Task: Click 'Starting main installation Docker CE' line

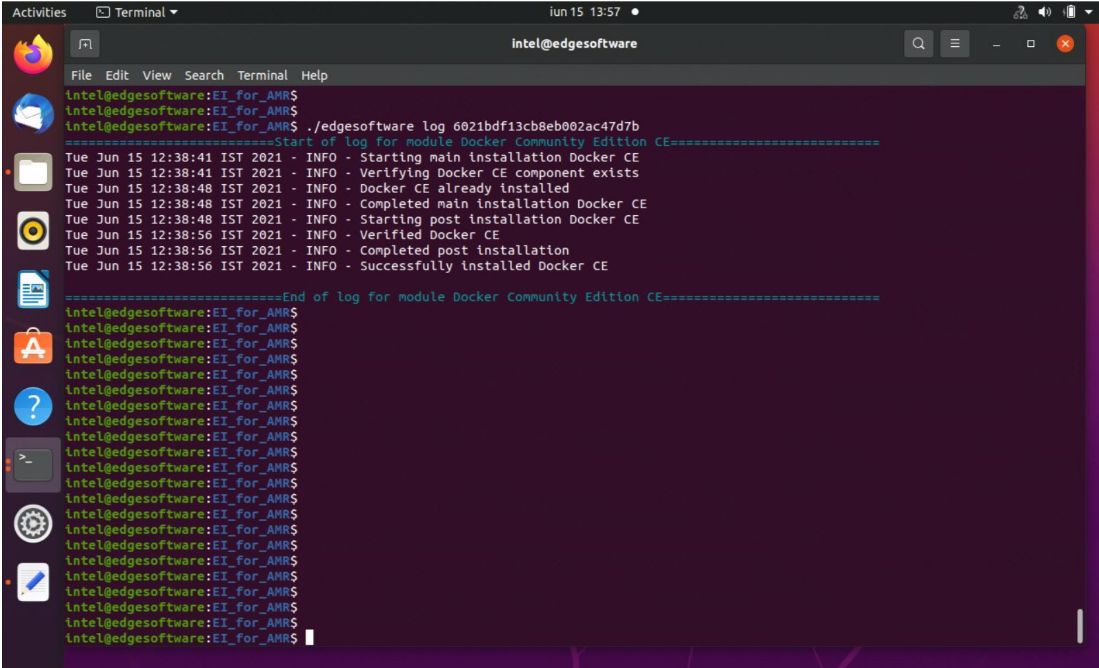Action: click(x=352, y=158)
